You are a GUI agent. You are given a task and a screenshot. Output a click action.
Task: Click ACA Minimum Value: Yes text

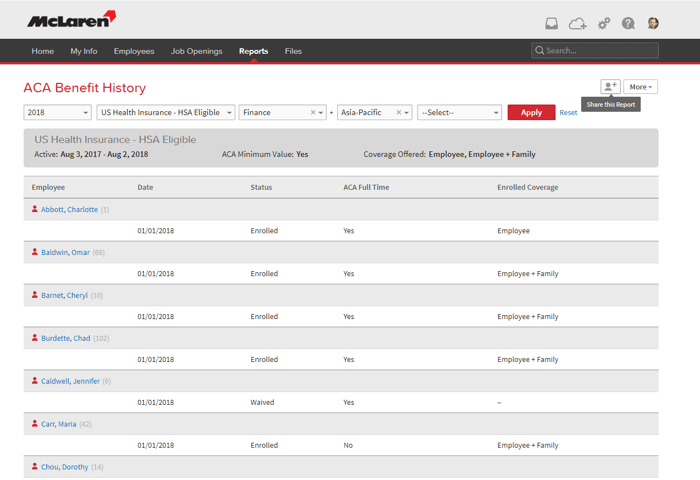pyautogui.click(x=265, y=154)
